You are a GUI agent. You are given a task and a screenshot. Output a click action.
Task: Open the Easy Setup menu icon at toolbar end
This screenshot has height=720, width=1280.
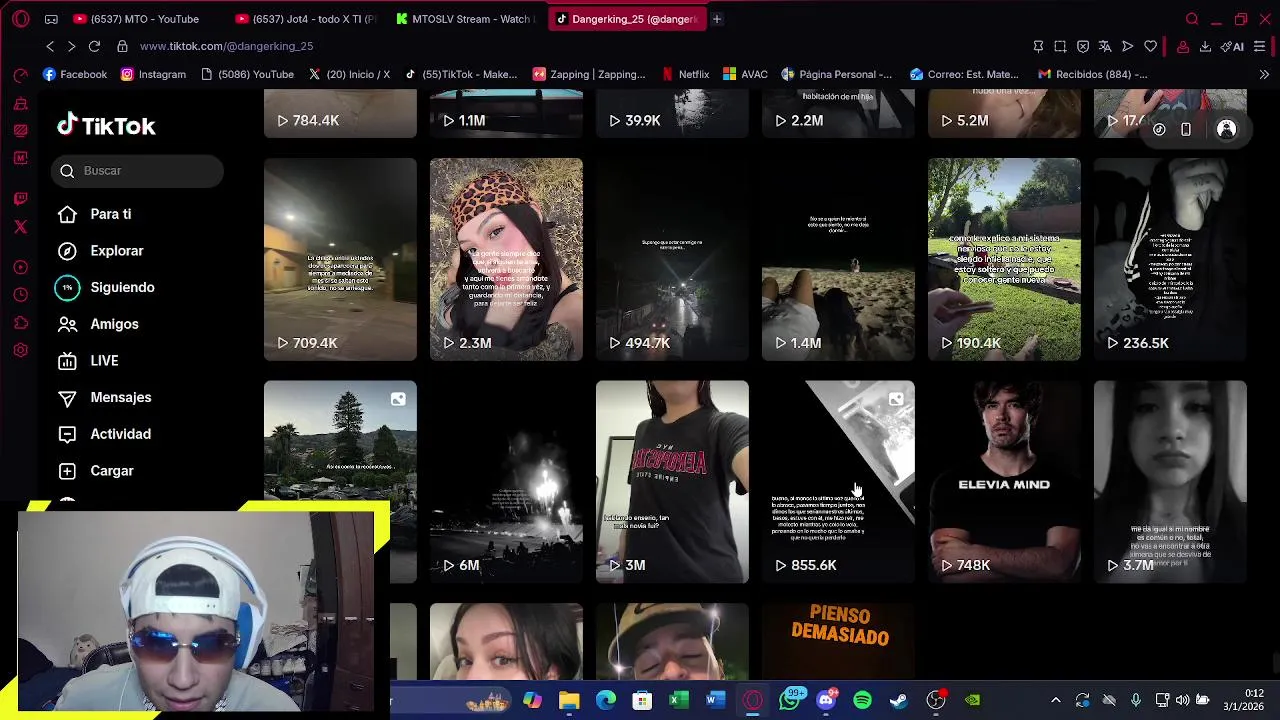[1260, 46]
